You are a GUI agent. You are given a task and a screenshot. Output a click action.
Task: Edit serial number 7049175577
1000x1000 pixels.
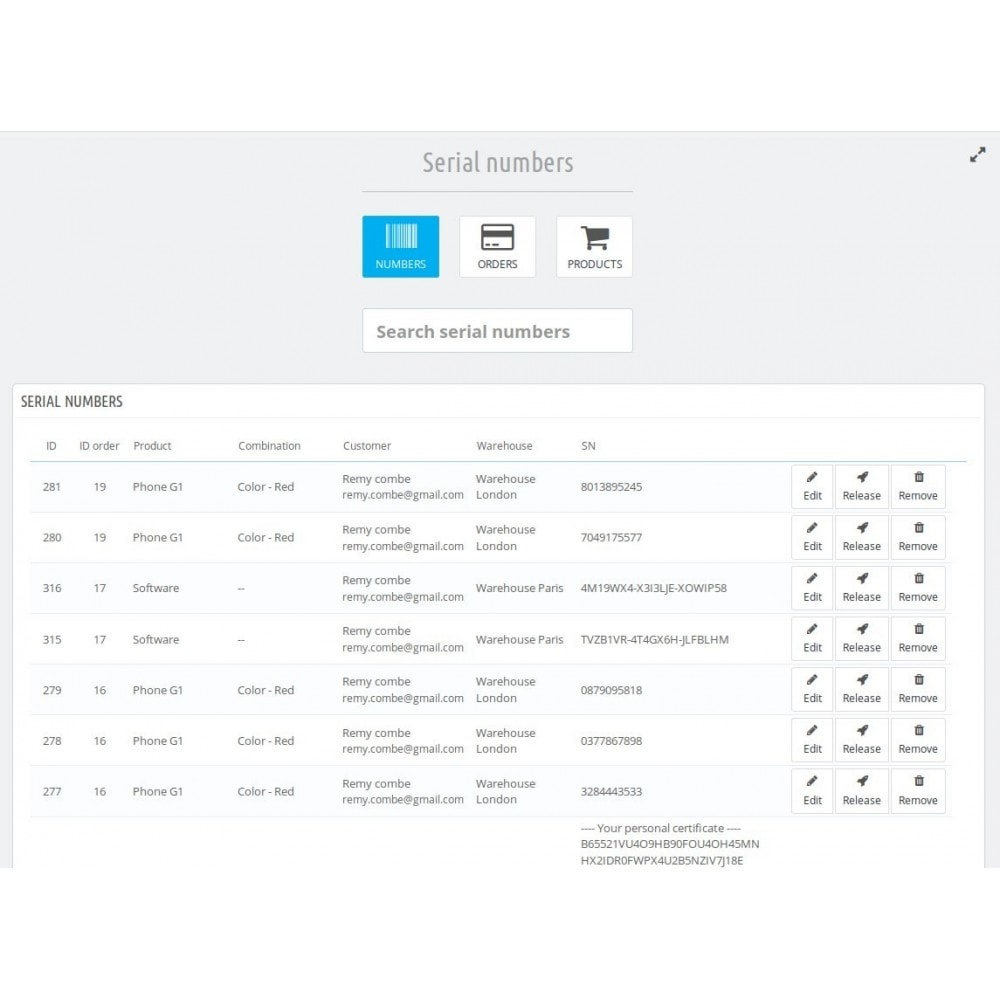(x=812, y=538)
